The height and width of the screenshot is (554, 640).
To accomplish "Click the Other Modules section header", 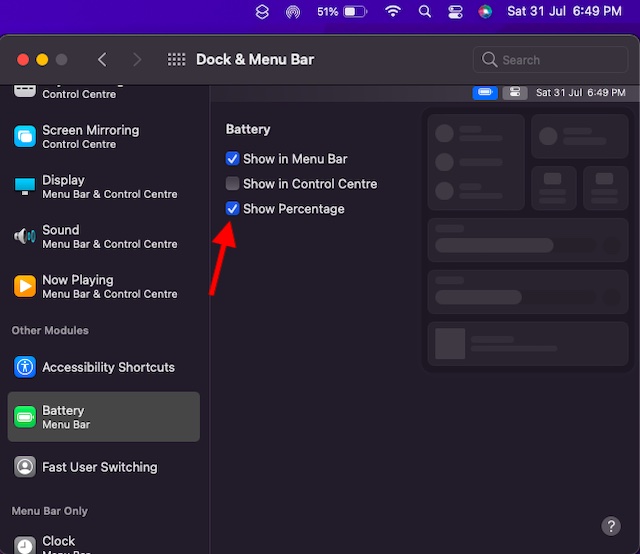I will [x=50, y=330].
